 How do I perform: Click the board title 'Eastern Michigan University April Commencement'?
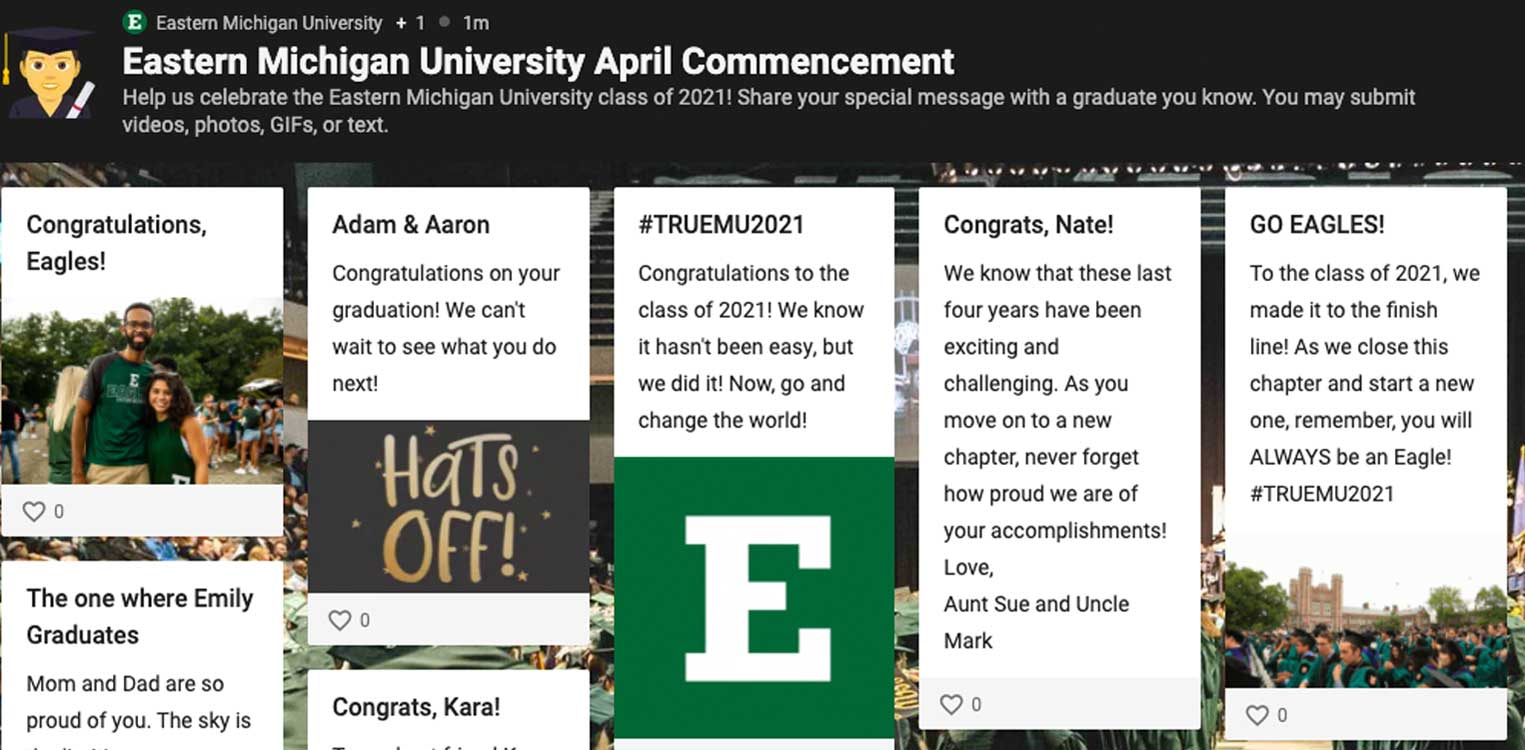click(x=538, y=62)
